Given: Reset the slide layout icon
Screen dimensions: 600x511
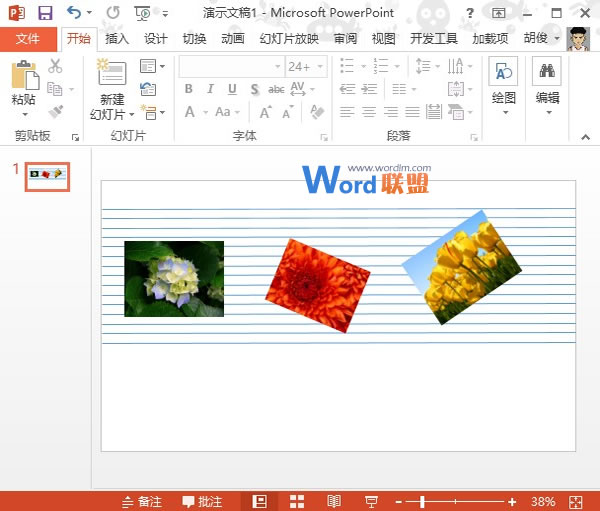Looking at the screenshot, I should coord(148,89).
